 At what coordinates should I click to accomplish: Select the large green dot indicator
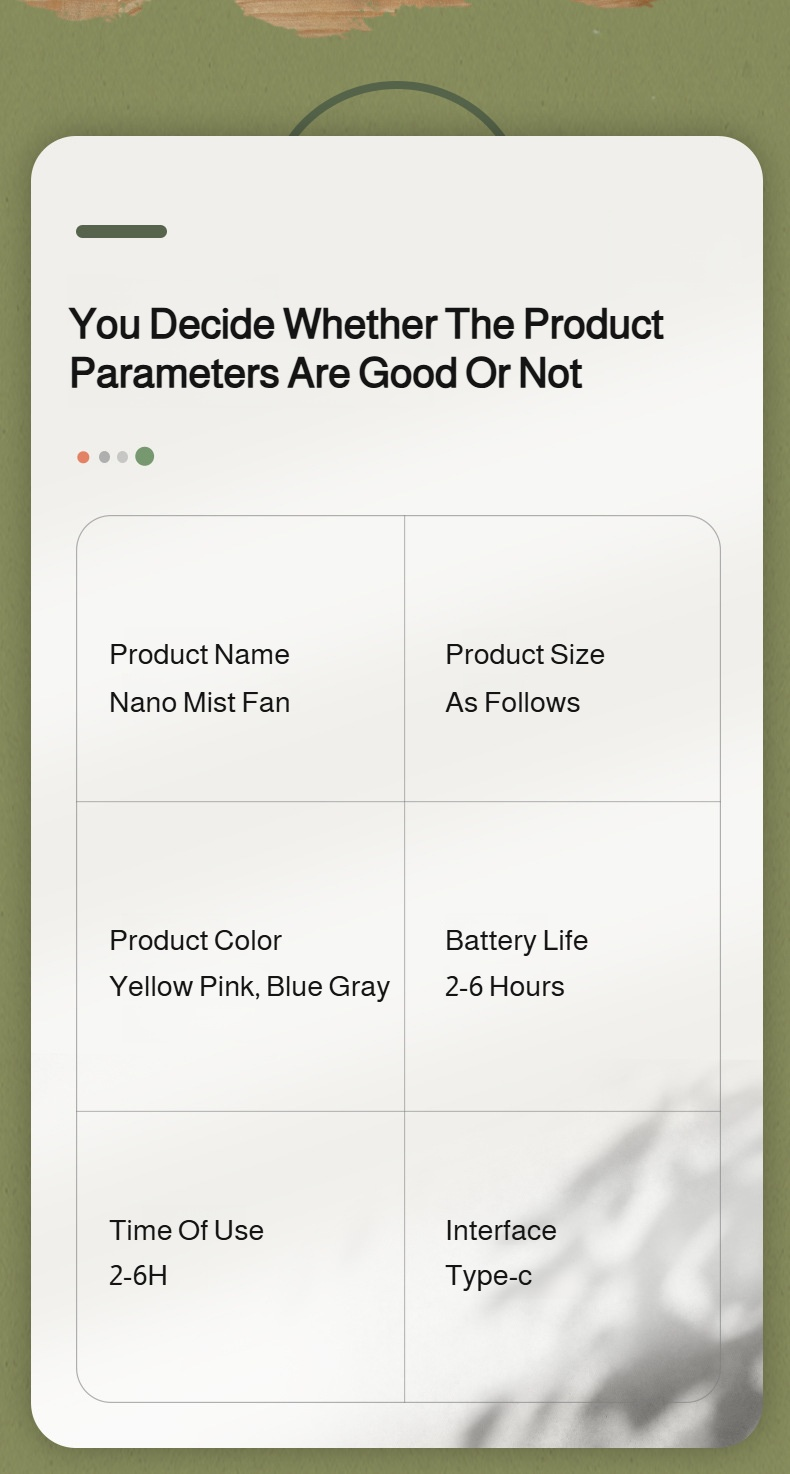tap(145, 456)
